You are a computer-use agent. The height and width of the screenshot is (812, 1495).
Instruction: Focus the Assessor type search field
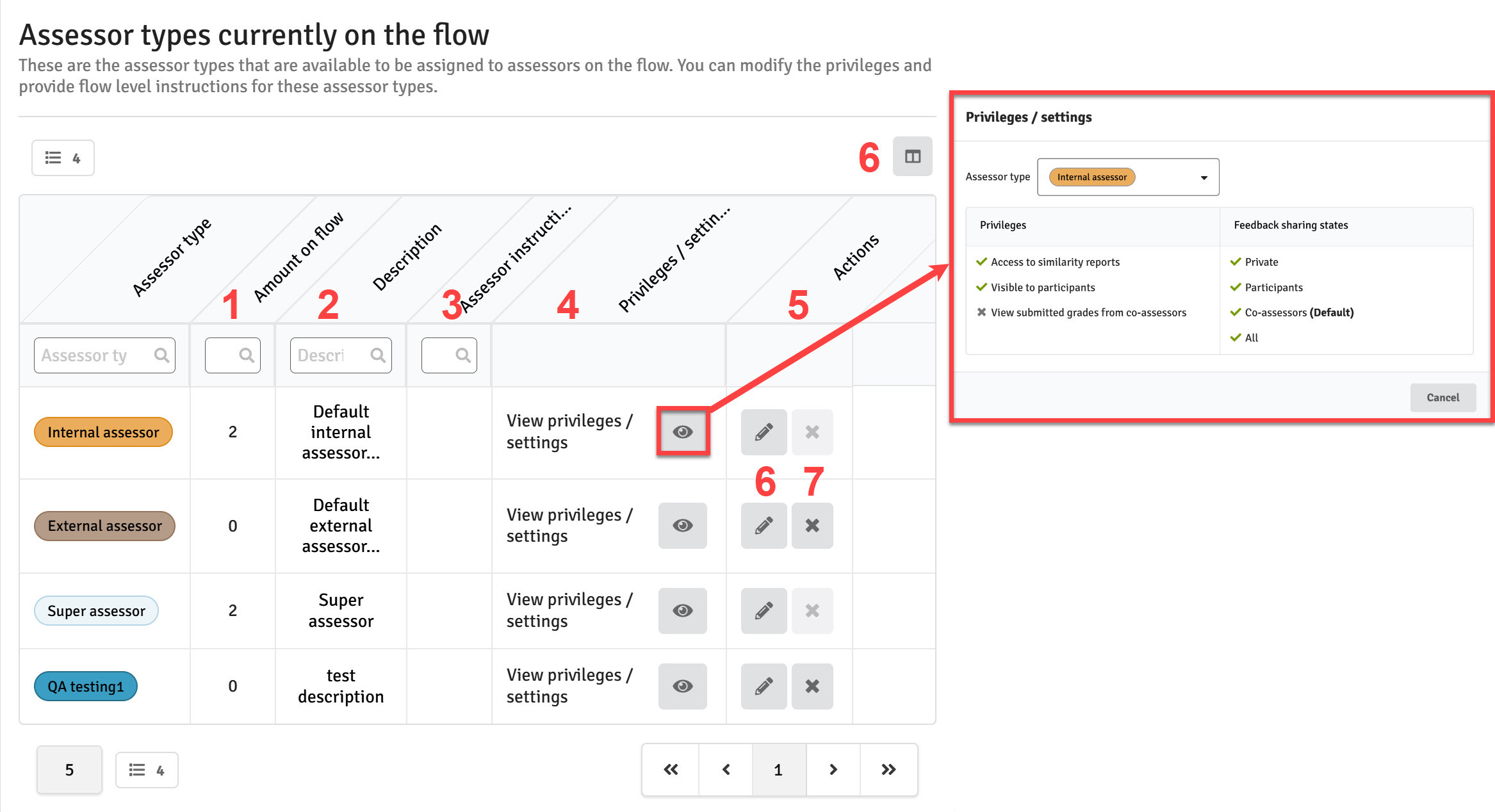pos(104,355)
